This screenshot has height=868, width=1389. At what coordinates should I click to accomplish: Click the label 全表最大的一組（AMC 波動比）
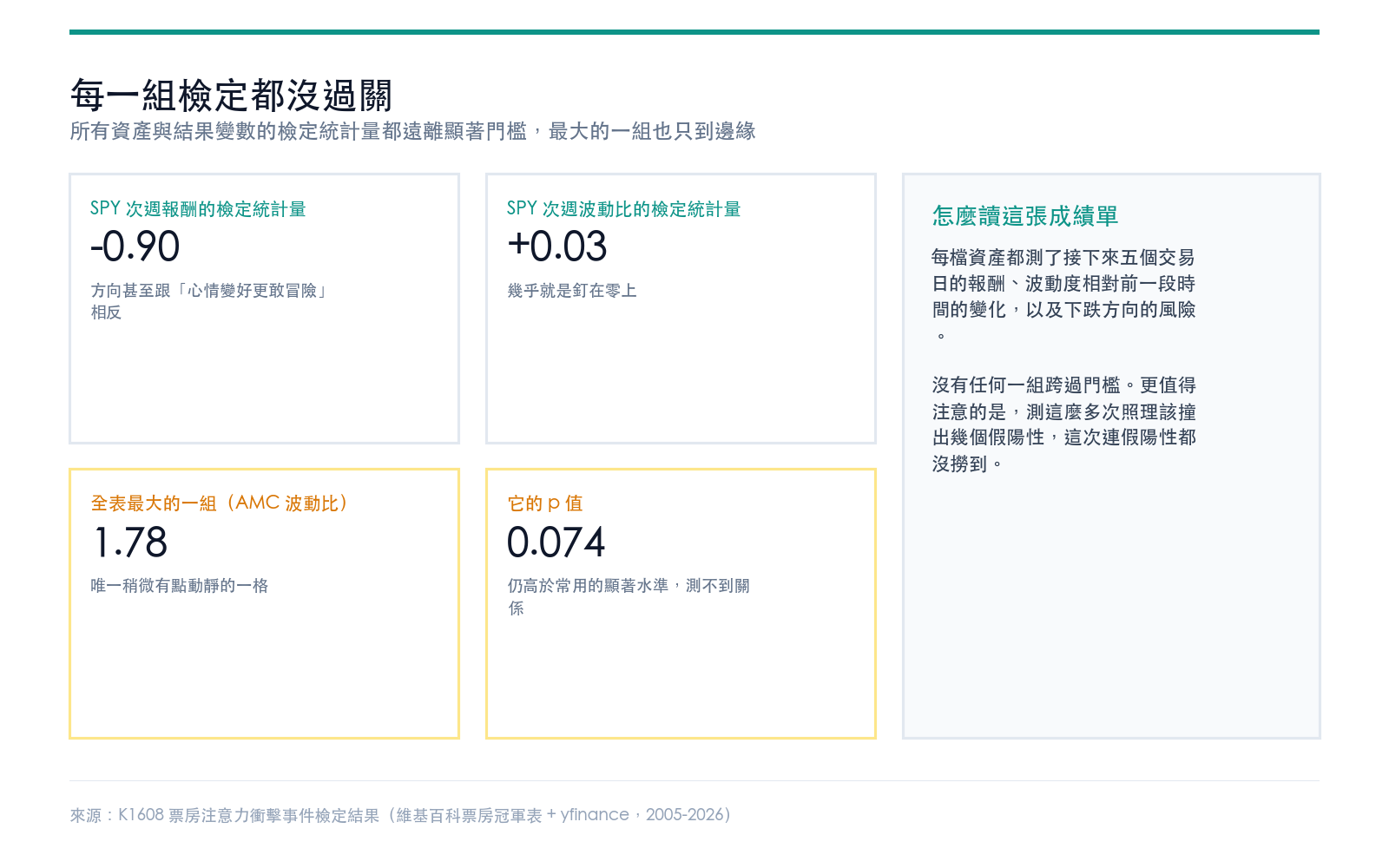tap(221, 503)
